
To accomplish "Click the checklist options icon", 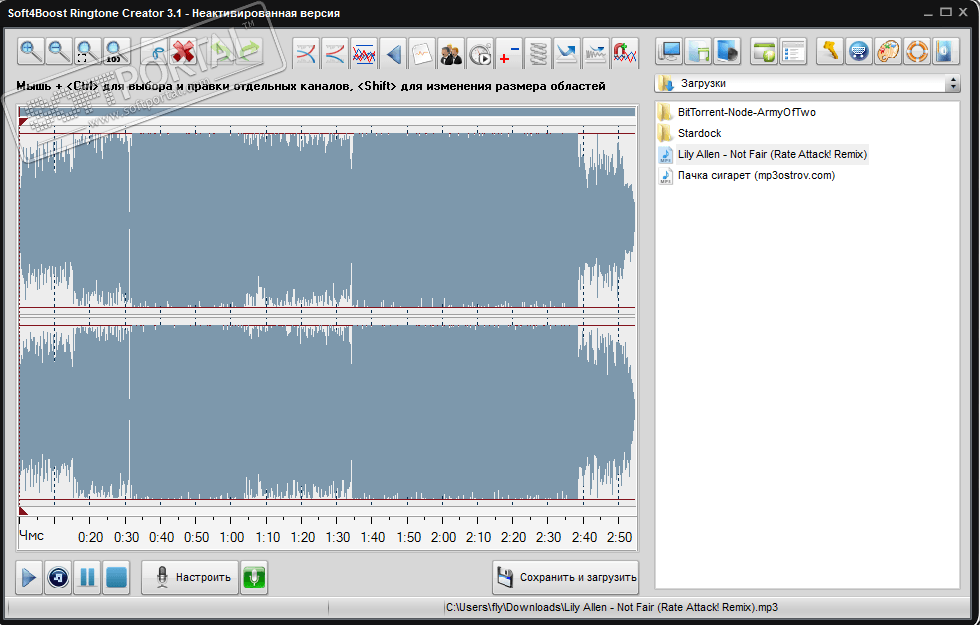I will [793, 51].
